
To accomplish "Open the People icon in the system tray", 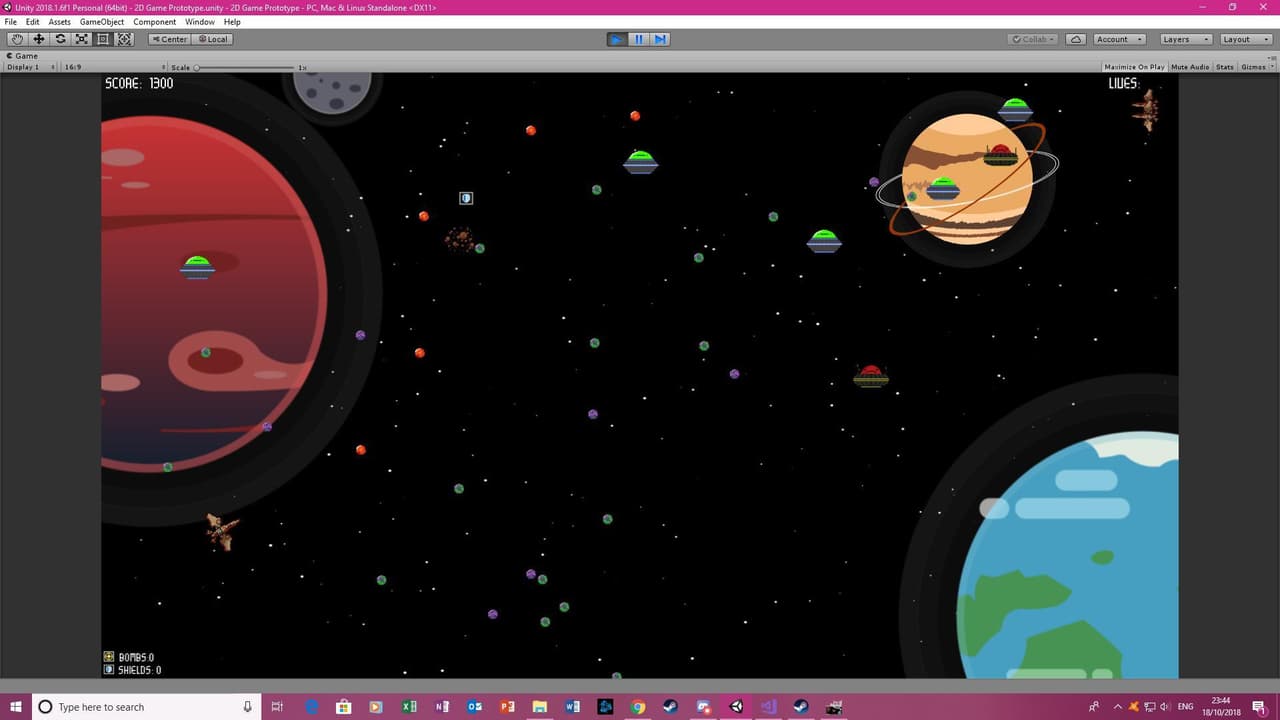I will tap(1094, 707).
